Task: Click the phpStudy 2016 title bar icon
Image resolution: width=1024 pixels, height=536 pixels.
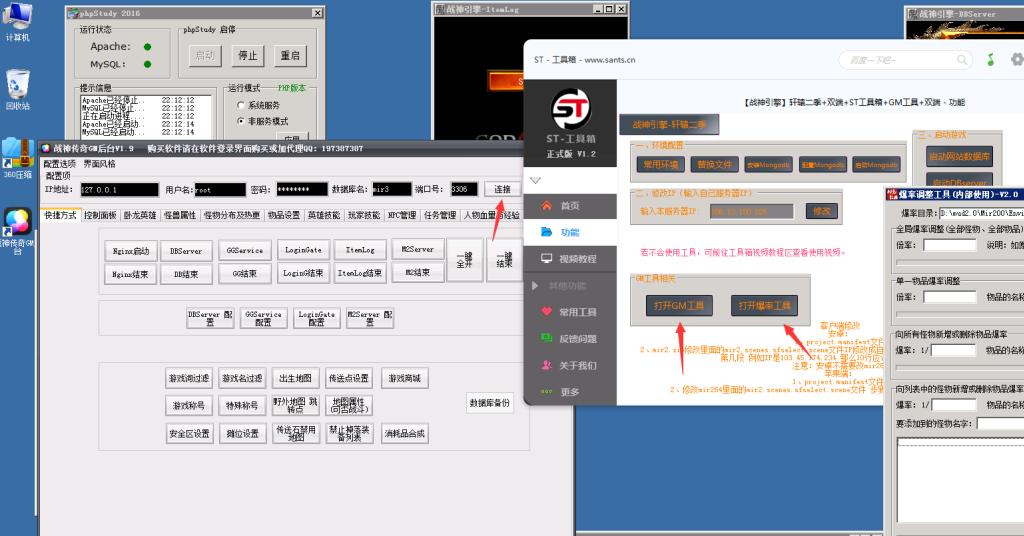Action: pos(73,13)
